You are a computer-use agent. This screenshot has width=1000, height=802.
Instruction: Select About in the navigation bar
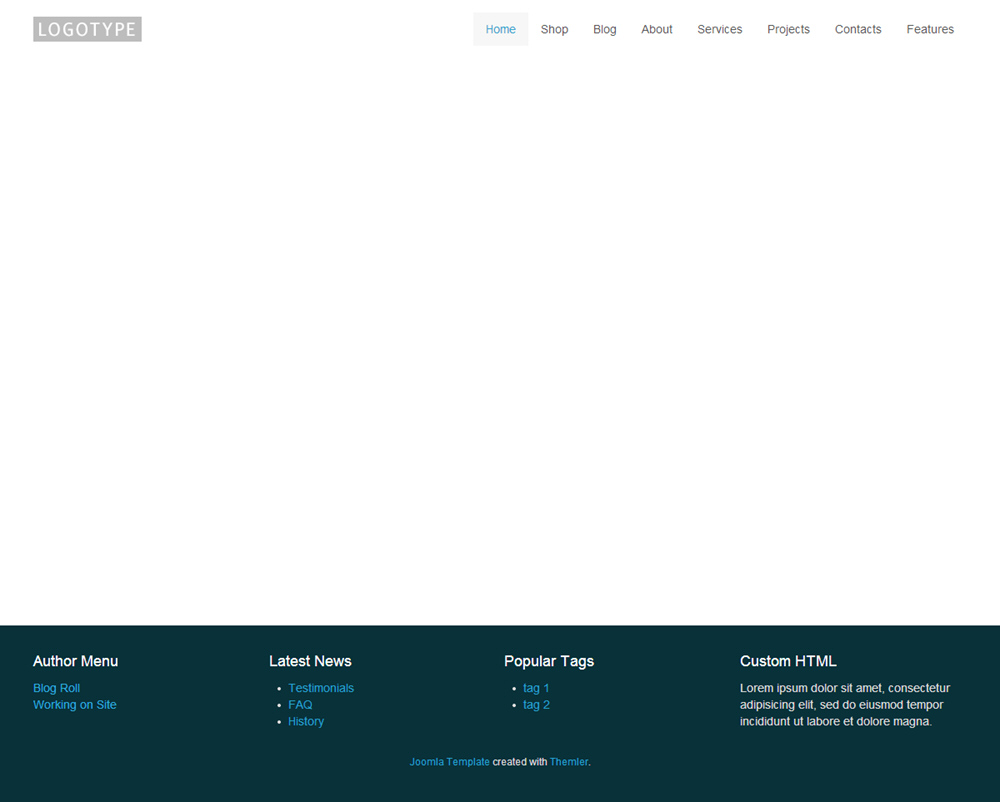tap(656, 29)
